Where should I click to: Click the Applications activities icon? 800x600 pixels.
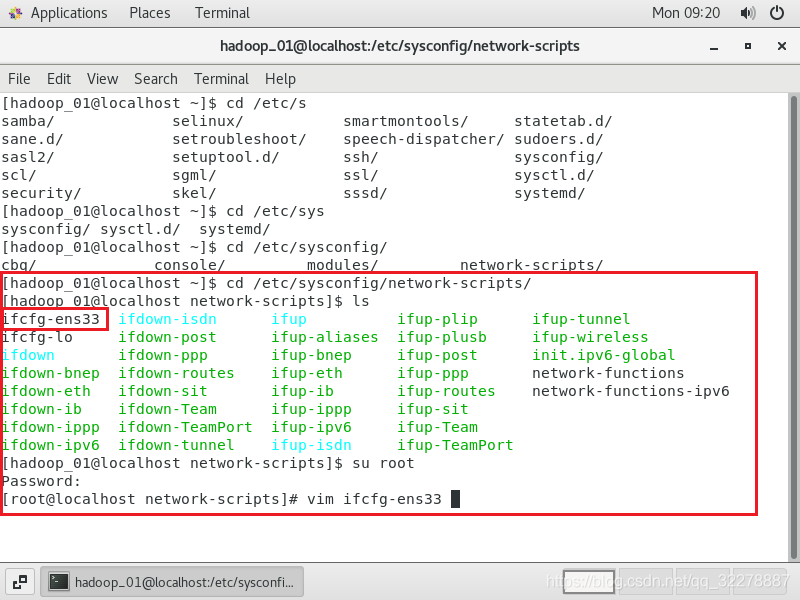[x=15, y=13]
